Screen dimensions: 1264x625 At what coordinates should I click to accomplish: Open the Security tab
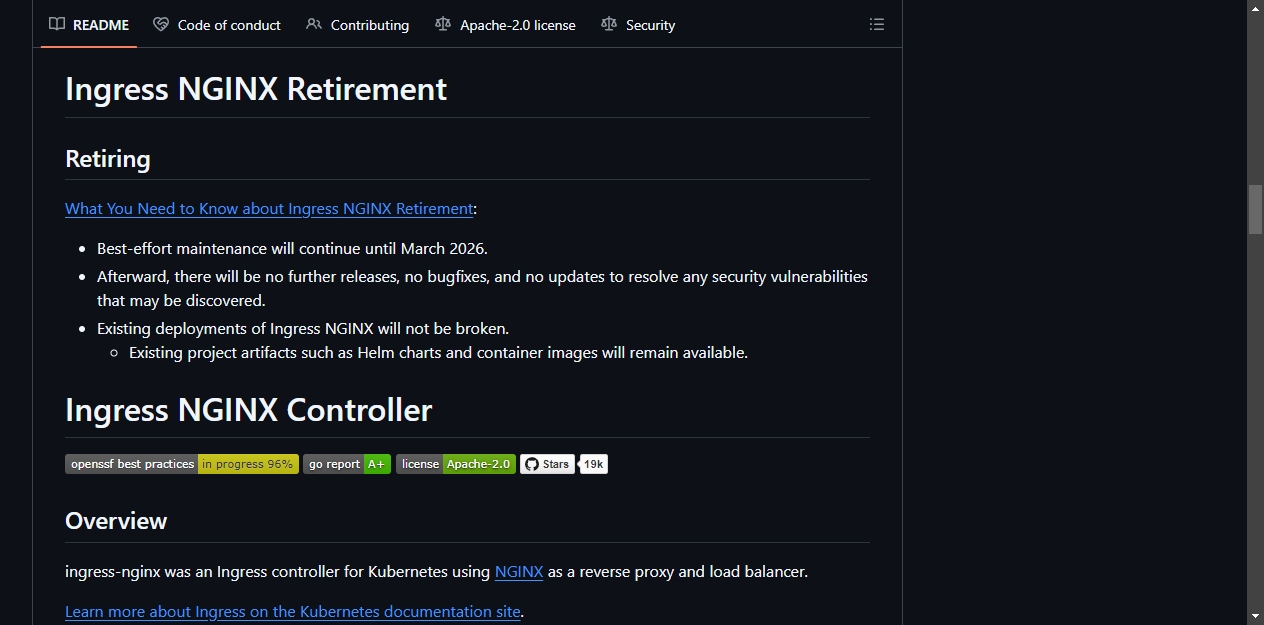point(638,25)
